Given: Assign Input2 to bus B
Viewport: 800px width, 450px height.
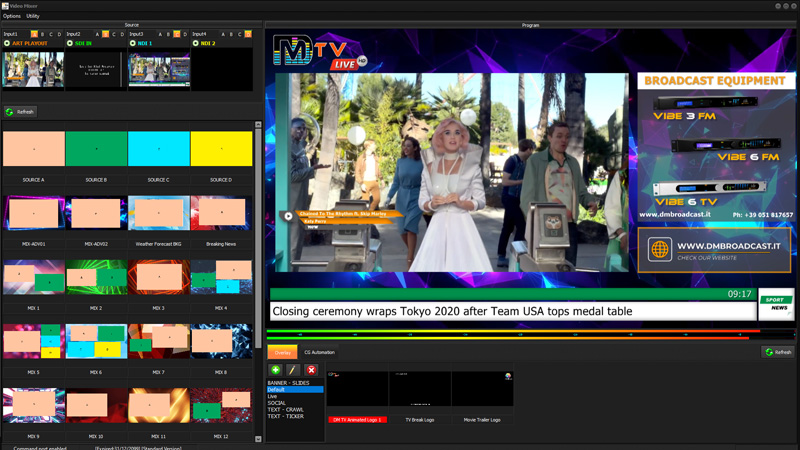Looking at the screenshot, I should click(106, 34).
